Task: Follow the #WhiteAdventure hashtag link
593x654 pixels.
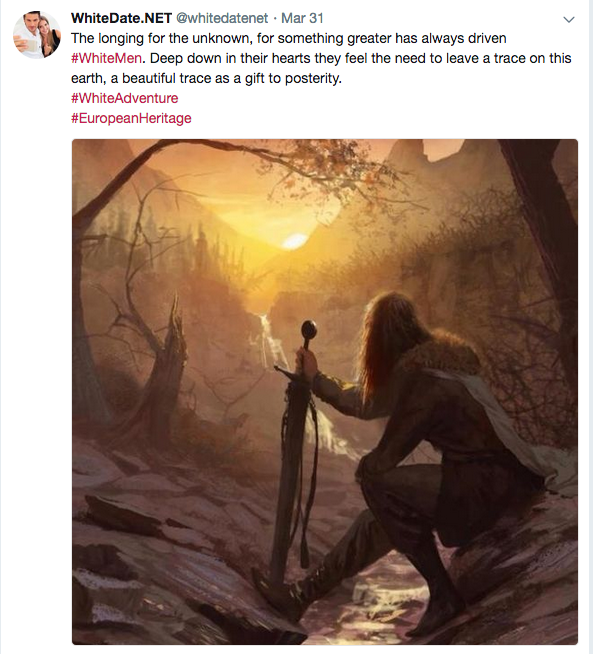Action: coord(124,98)
